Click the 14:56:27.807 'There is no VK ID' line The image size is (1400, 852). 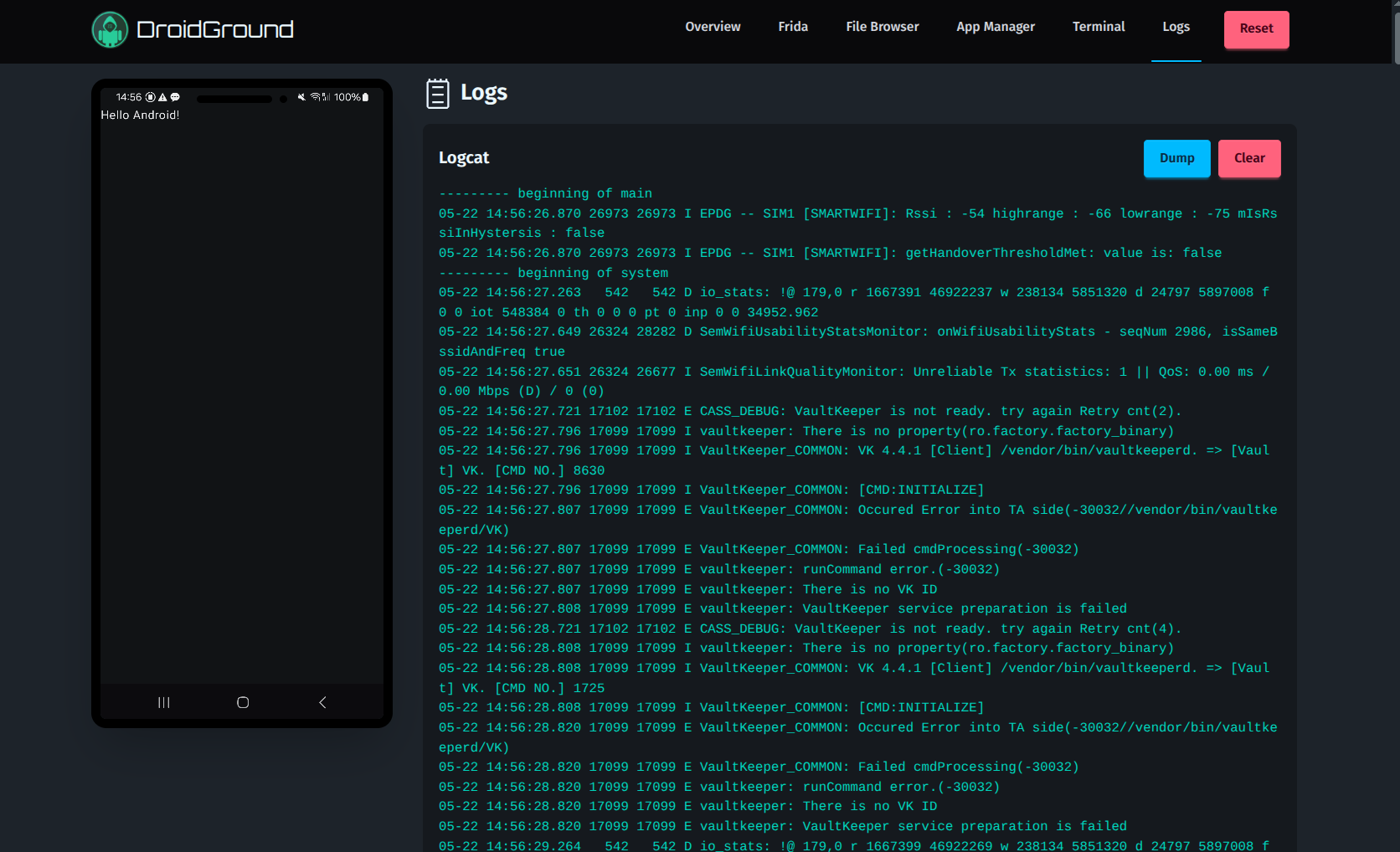click(x=687, y=589)
